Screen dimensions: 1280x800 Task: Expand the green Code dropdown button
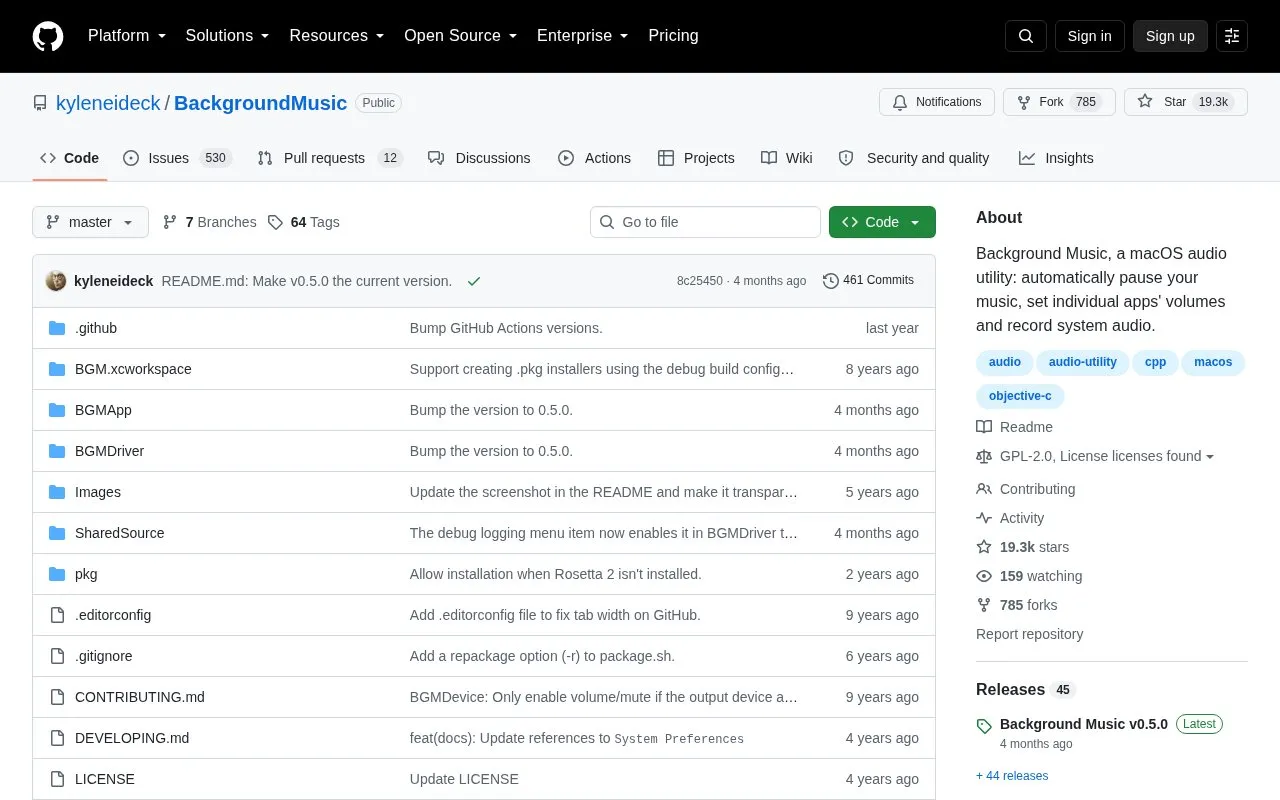(x=882, y=222)
